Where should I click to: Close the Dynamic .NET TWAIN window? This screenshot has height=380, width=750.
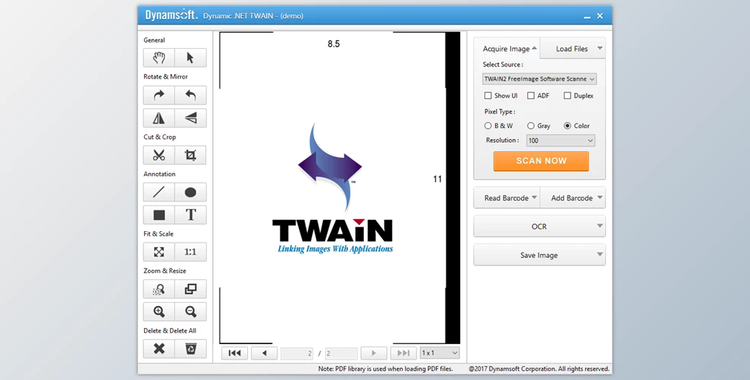(600, 16)
